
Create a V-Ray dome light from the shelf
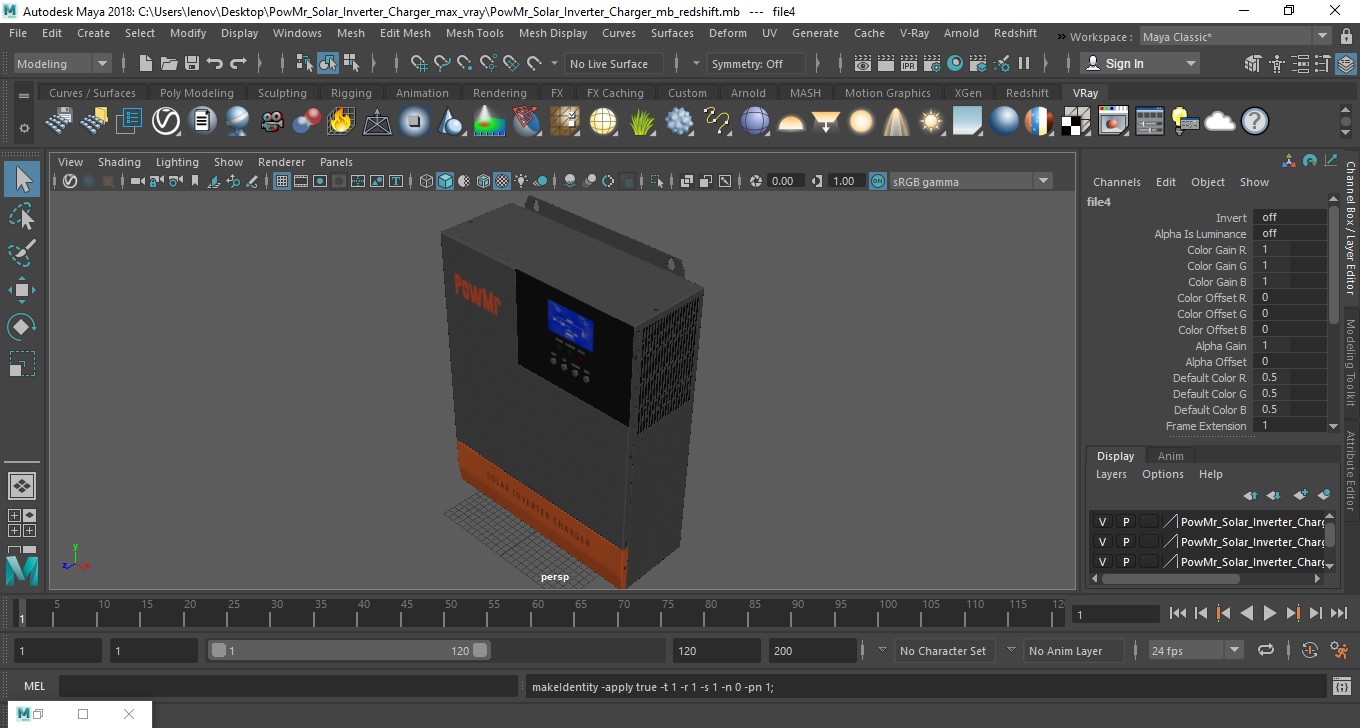[790, 122]
